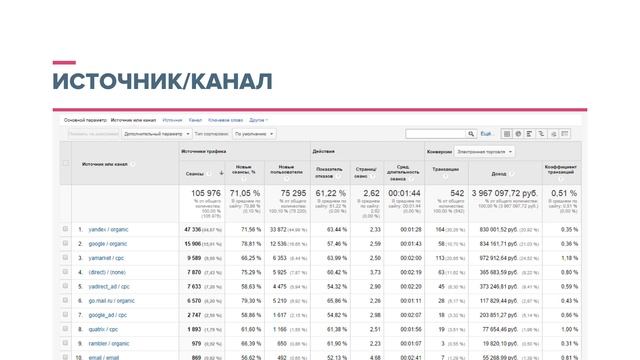Open the yamarket / cpc source link
640x360 pixels.
pyautogui.click(x=106, y=258)
